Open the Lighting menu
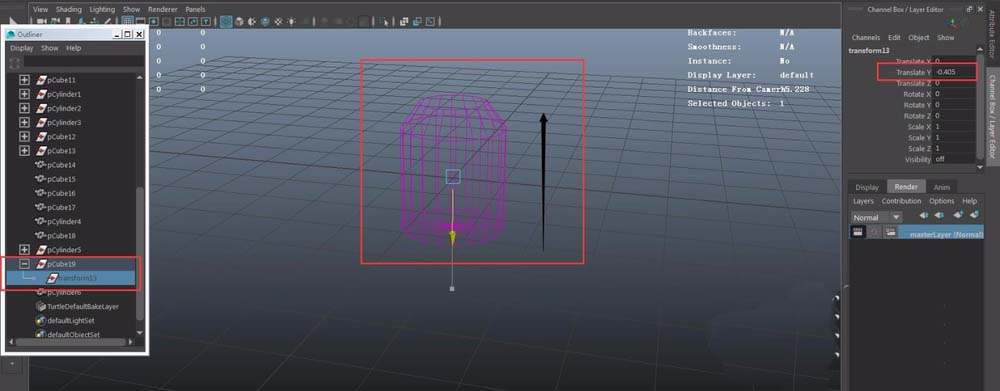 tap(102, 10)
